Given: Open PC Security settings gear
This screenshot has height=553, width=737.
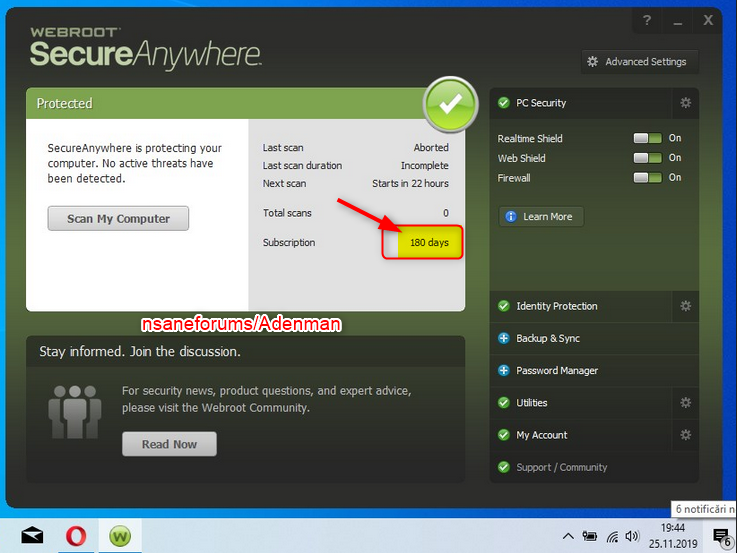Looking at the screenshot, I should 685,103.
